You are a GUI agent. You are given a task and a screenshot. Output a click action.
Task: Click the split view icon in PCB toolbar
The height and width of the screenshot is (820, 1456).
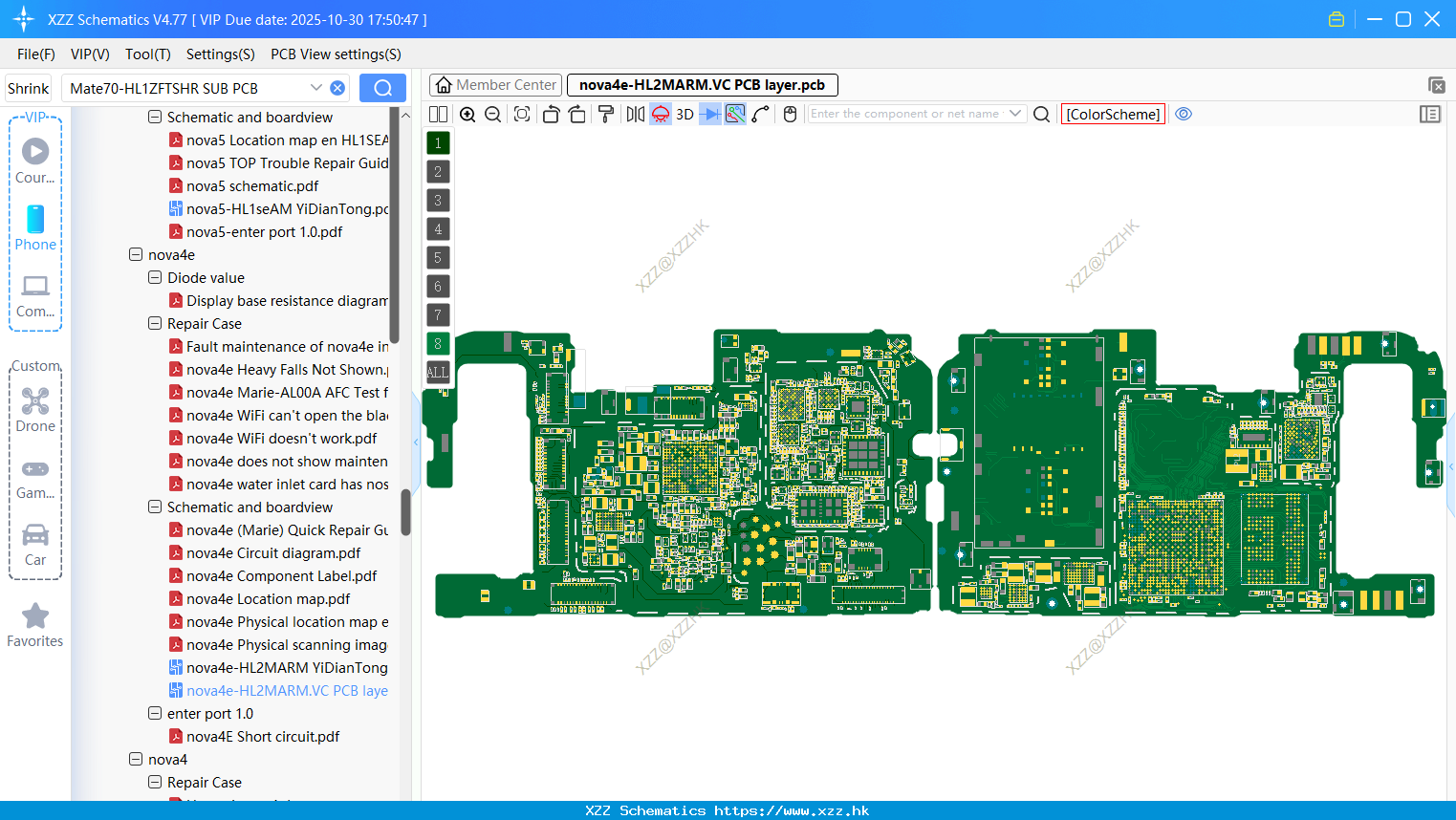click(438, 114)
